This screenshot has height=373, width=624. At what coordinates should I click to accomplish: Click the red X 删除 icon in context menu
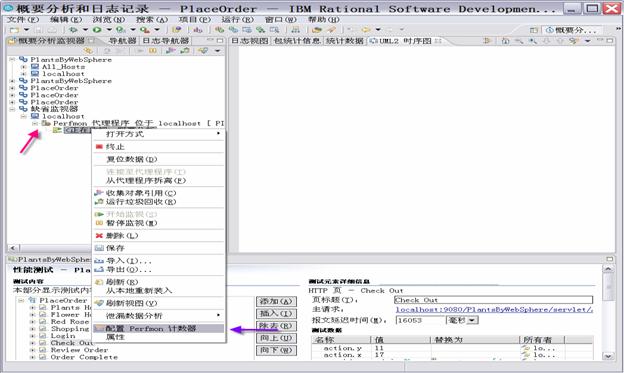coord(99,236)
